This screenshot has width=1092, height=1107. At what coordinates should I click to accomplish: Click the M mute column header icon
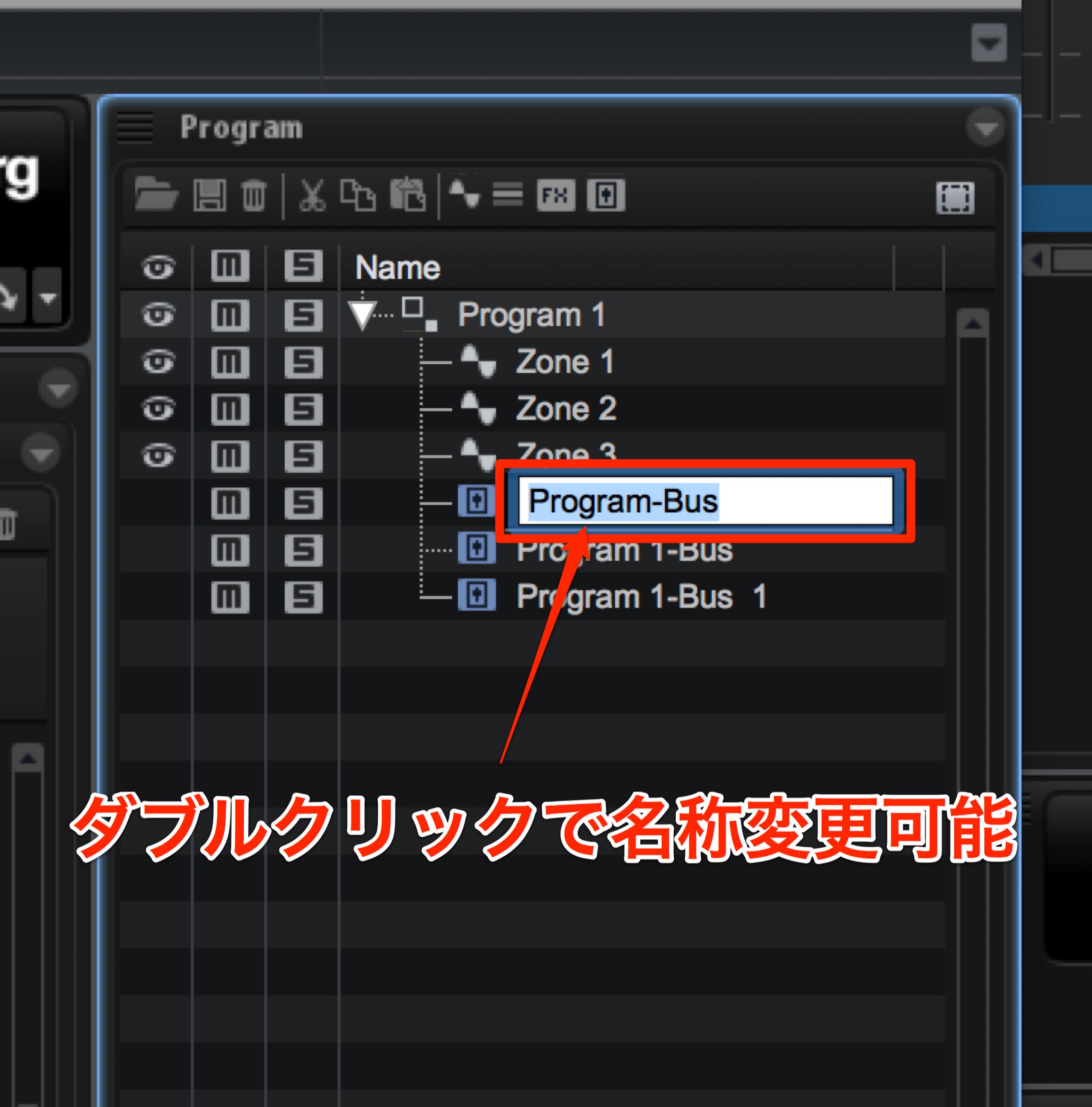pyautogui.click(x=230, y=266)
